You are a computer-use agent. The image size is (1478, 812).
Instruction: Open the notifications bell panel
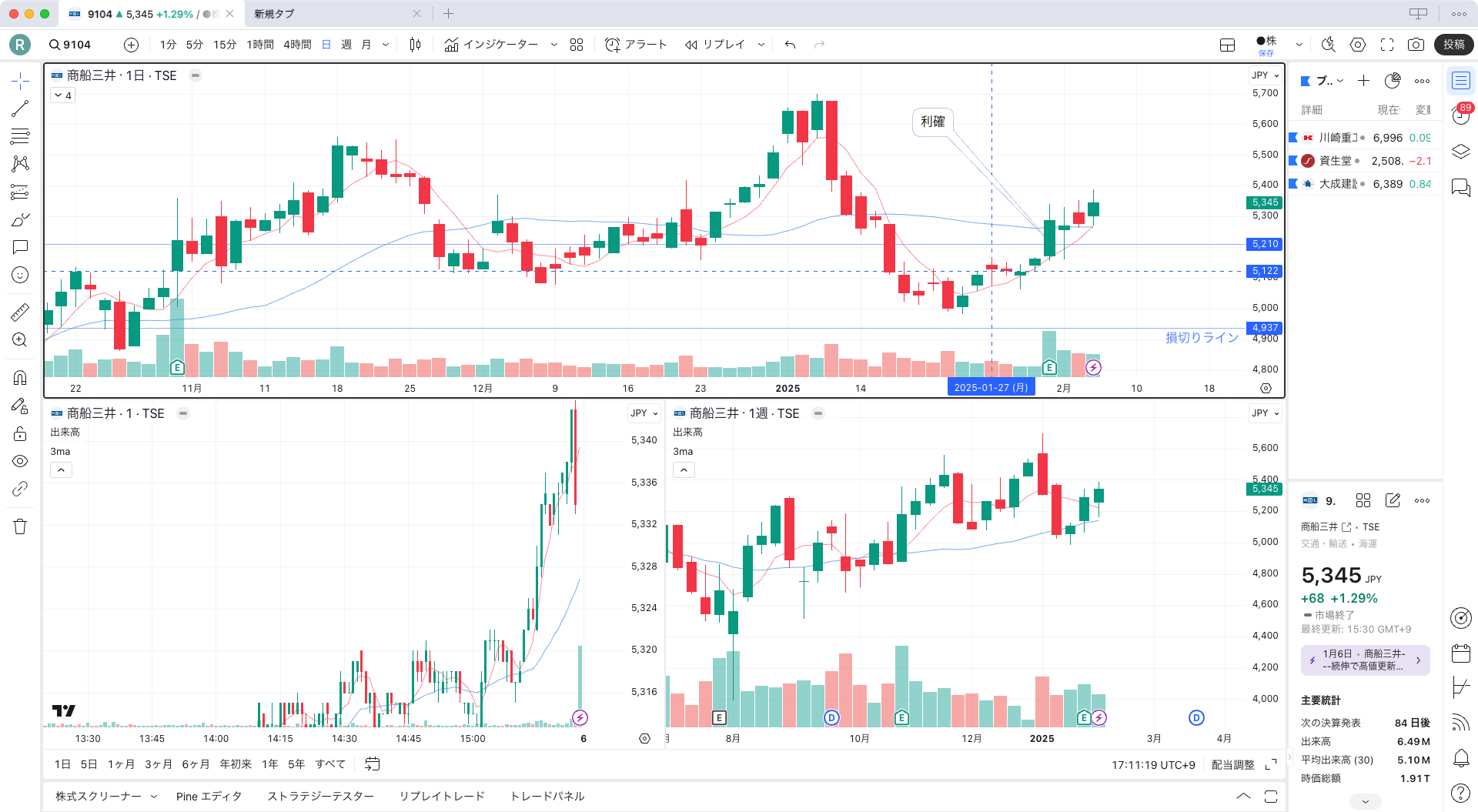(x=1461, y=758)
